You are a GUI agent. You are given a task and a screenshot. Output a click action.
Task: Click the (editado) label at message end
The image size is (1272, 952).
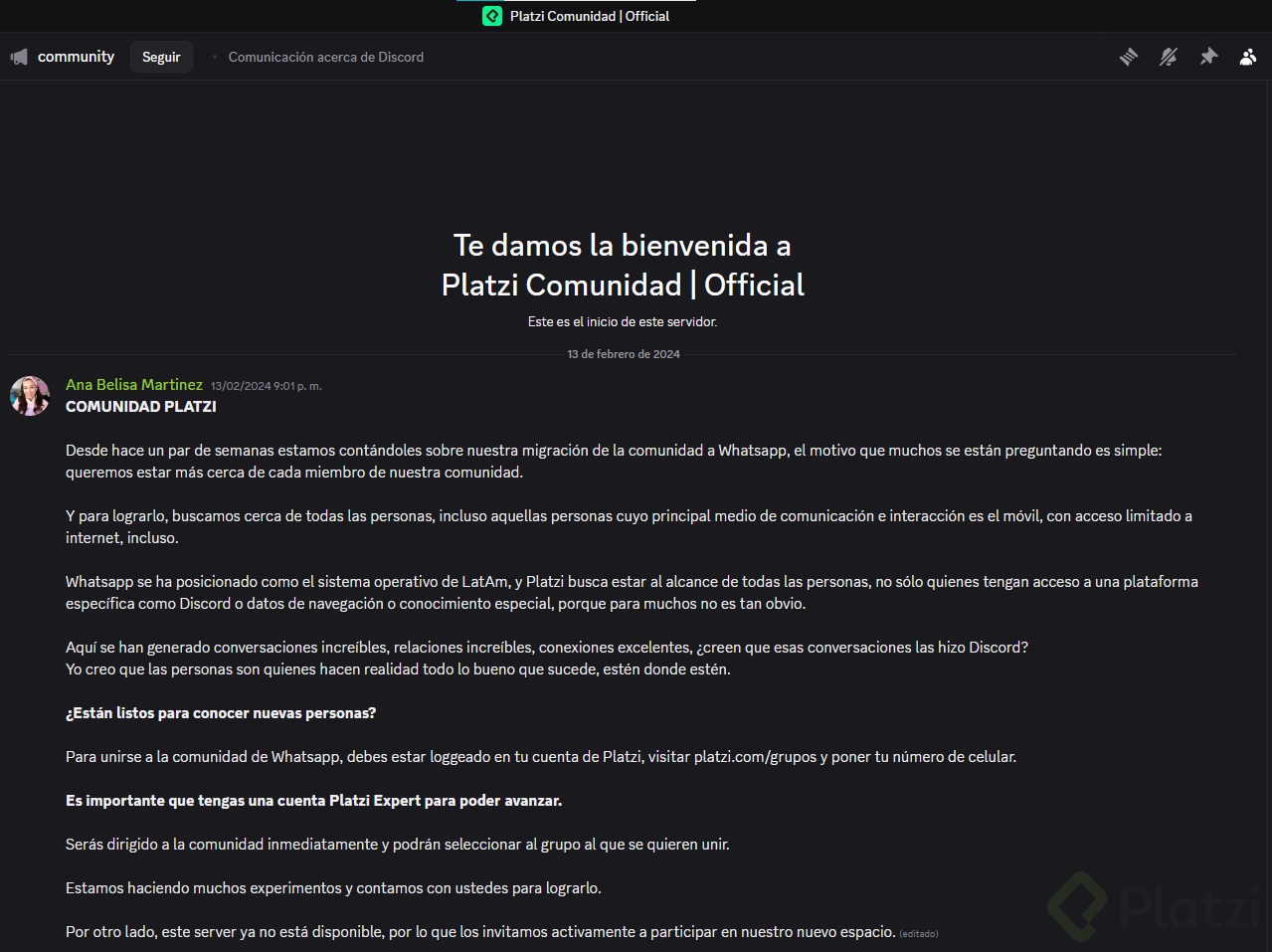point(919,934)
